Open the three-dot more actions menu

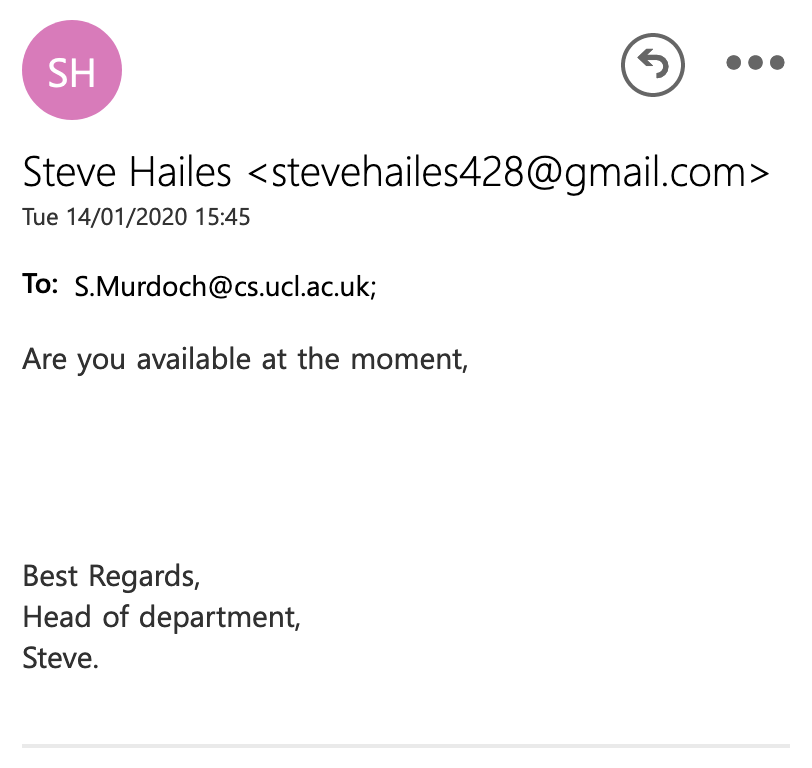coord(756,63)
